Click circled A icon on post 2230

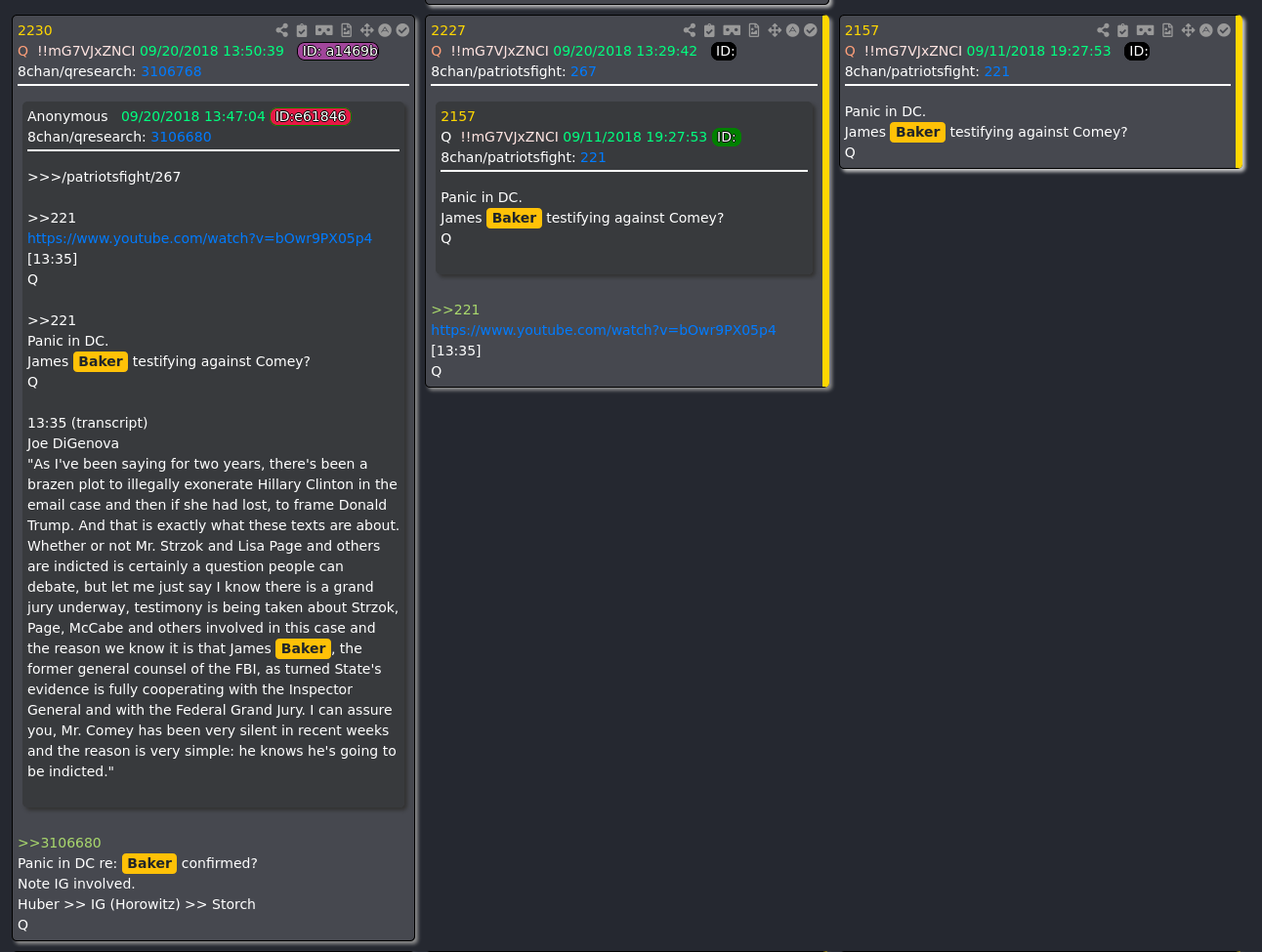tap(385, 30)
